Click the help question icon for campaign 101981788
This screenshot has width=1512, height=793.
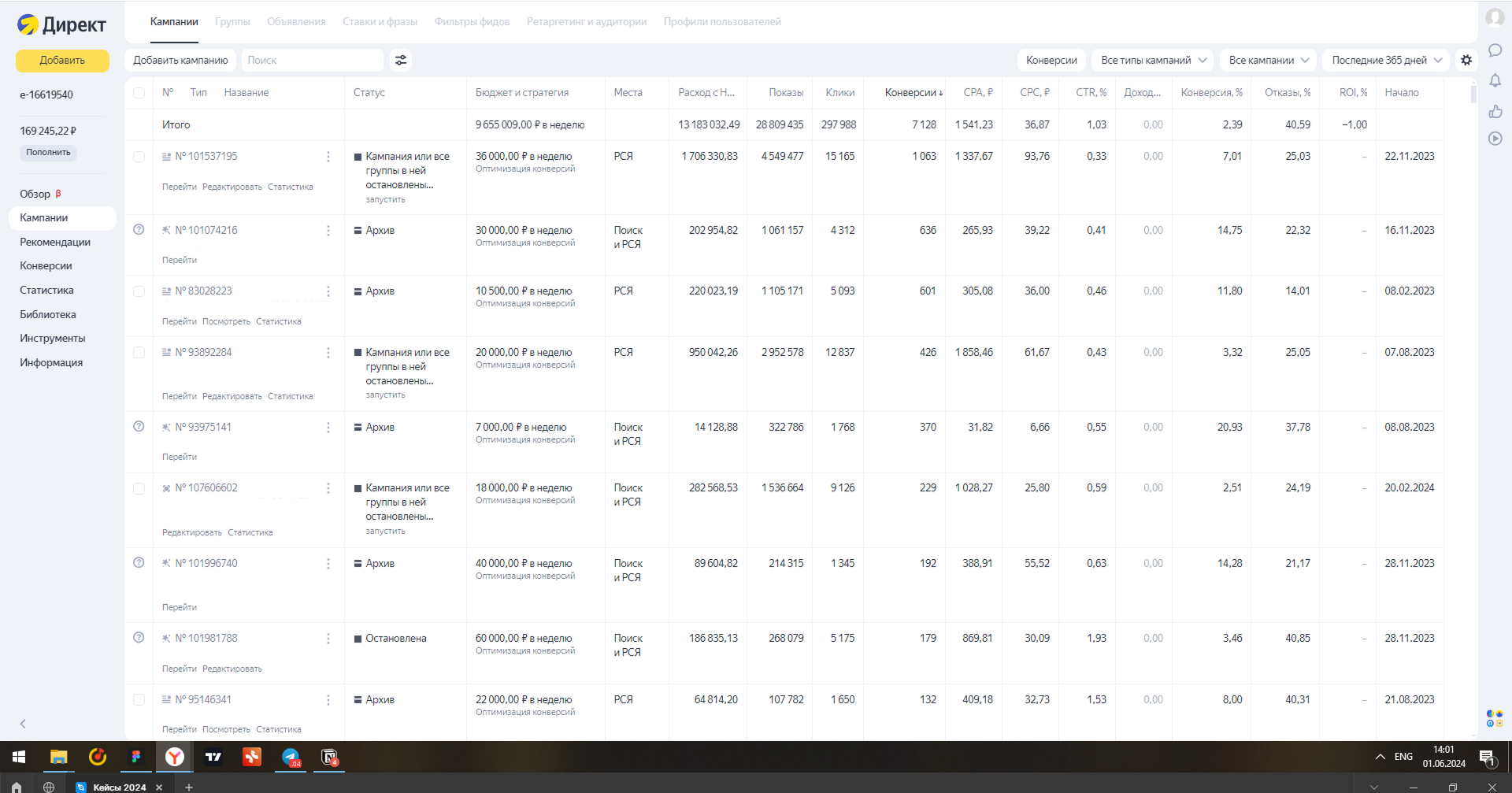[139, 638]
